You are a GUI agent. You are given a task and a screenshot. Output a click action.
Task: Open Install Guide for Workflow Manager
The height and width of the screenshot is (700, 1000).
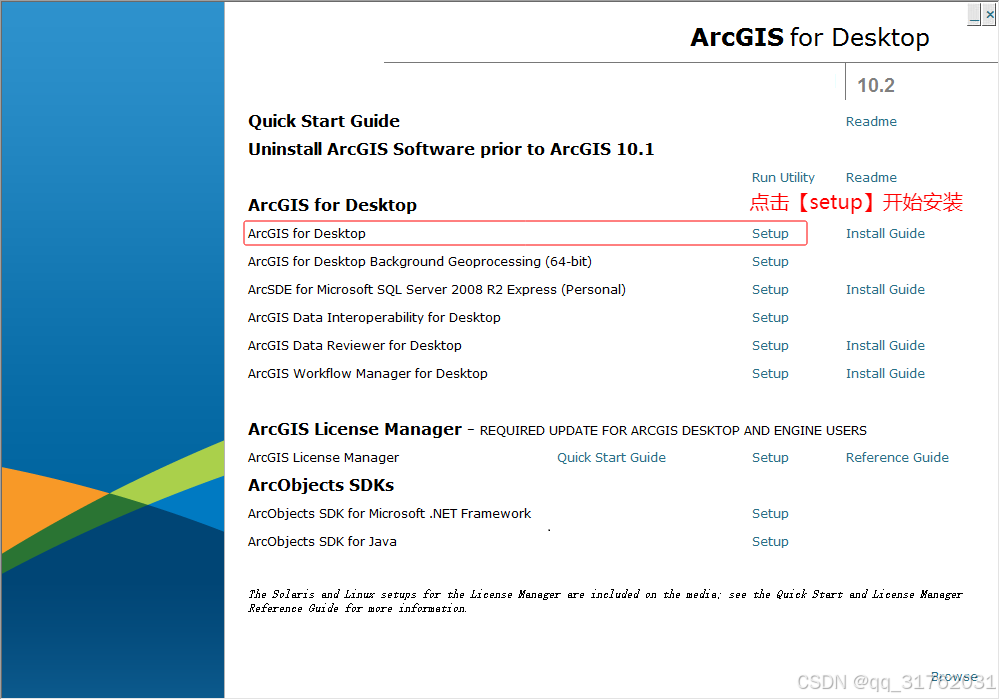[885, 374]
